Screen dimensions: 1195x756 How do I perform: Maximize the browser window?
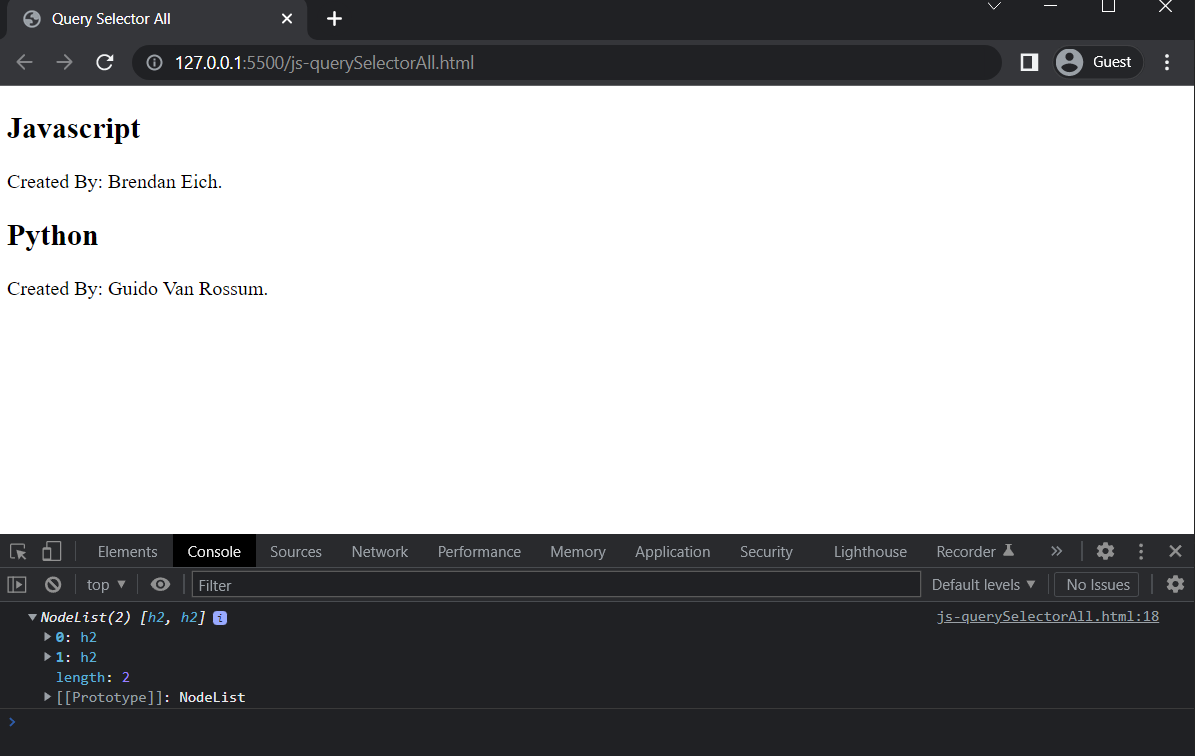pyautogui.click(x=1108, y=7)
